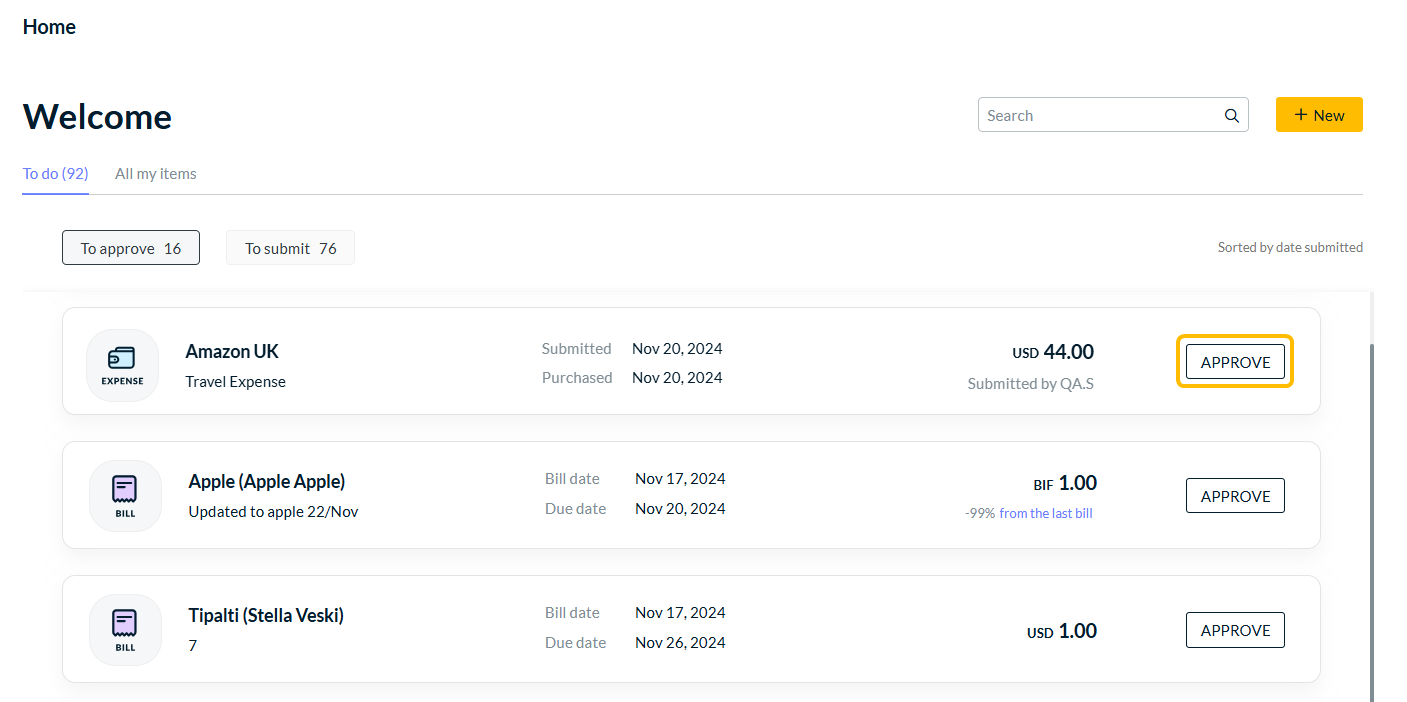Approve the Apple bill
The height and width of the screenshot is (702, 1407).
pyautogui.click(x=1235, y=496)
